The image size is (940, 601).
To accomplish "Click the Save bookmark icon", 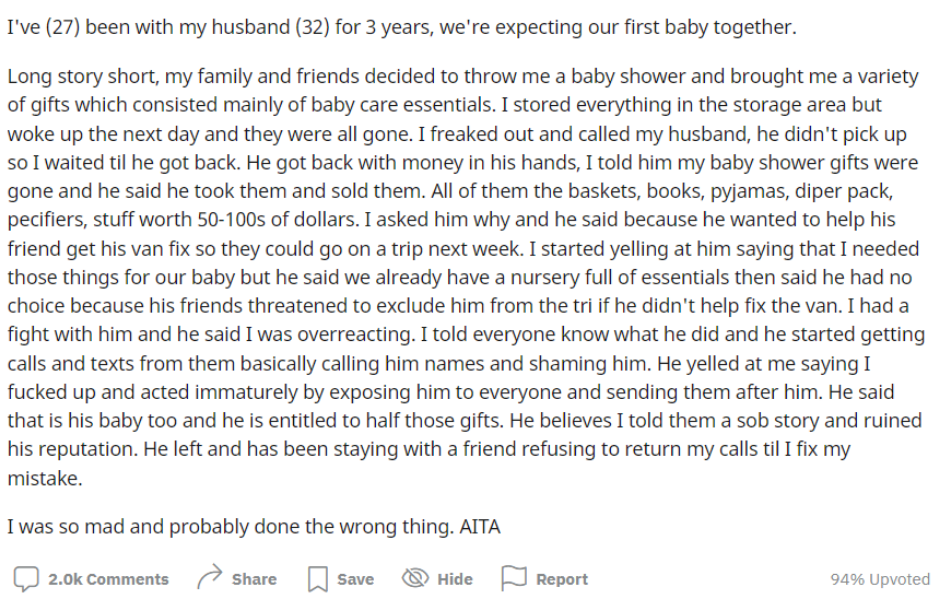I will click(317, 579).
